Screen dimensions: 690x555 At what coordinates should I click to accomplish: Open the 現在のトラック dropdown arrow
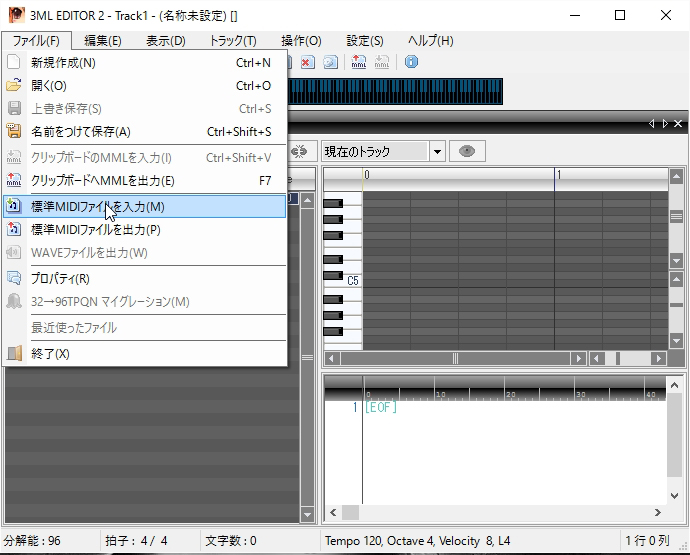[437, 152]
